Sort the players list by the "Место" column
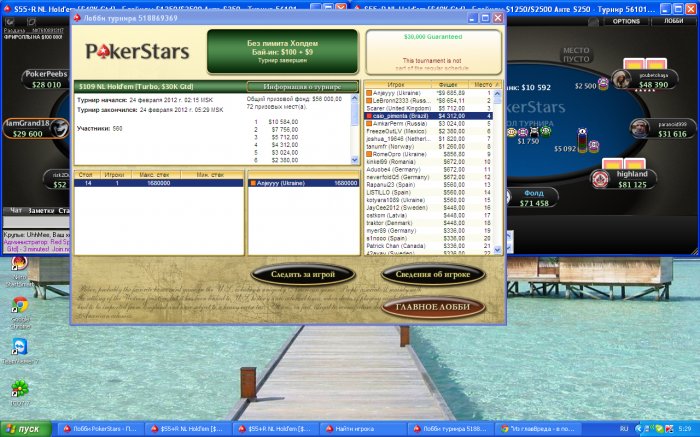Screen dimensions: 700x437 point(484,84)
